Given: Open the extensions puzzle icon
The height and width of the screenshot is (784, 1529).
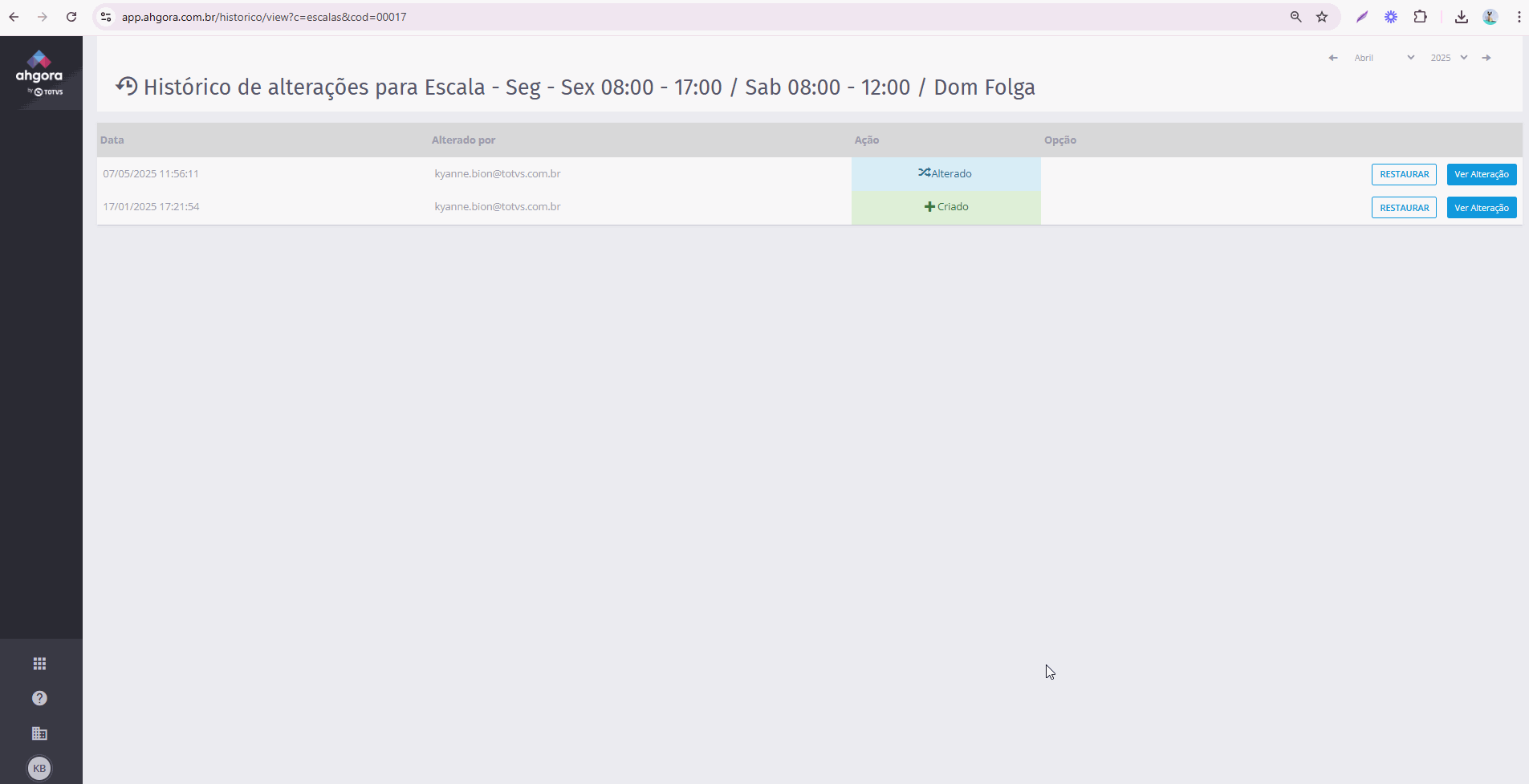Looking at the screenshot, I should [1420, 17].
